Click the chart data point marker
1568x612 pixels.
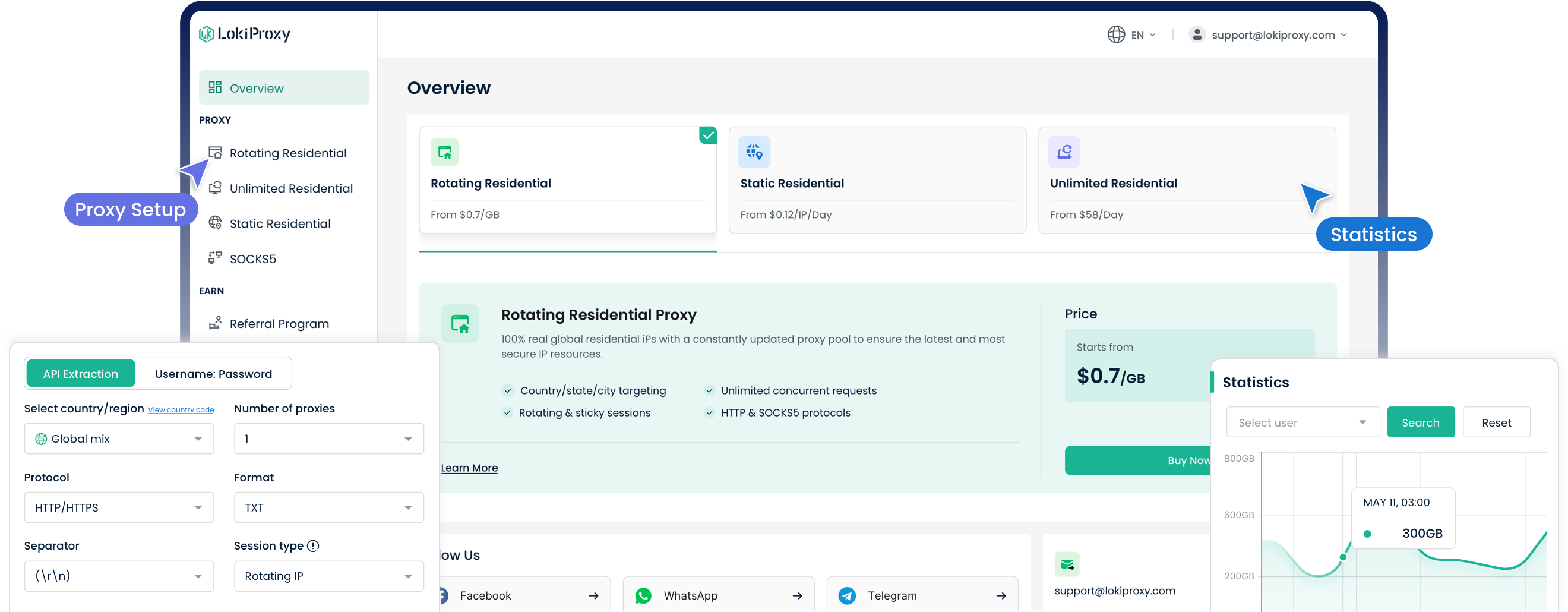click(1343, 557)
